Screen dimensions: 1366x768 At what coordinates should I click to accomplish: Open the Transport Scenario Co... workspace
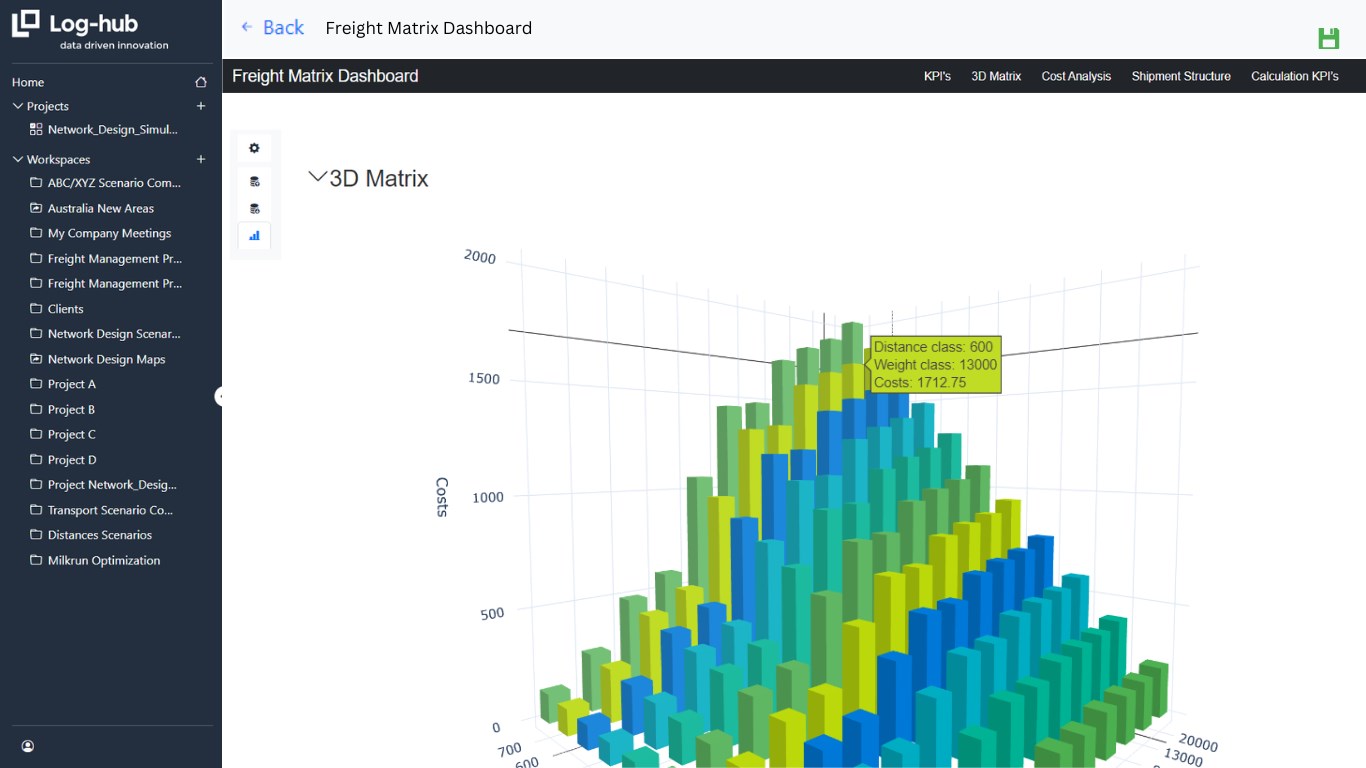pos(111,510)
